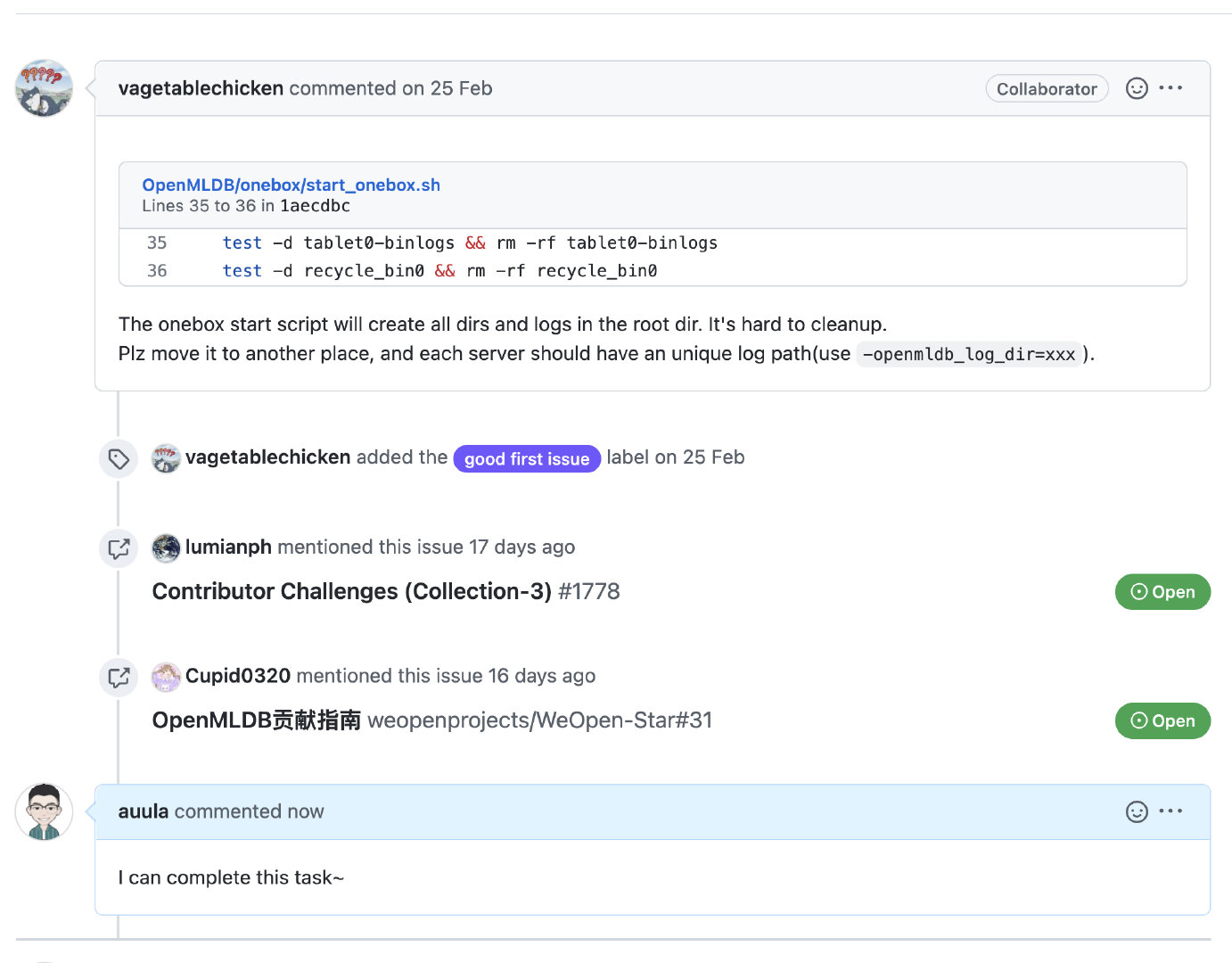Open '17 days ago' timestamp
The image size is (1232, 963).
point(522,547)
